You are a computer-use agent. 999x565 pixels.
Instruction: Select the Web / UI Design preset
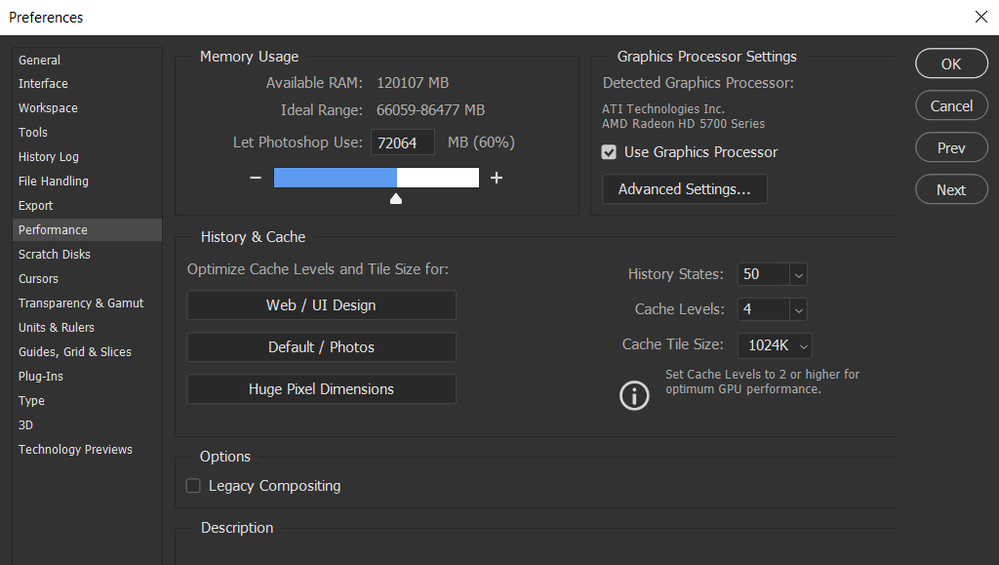pos(321,305)
